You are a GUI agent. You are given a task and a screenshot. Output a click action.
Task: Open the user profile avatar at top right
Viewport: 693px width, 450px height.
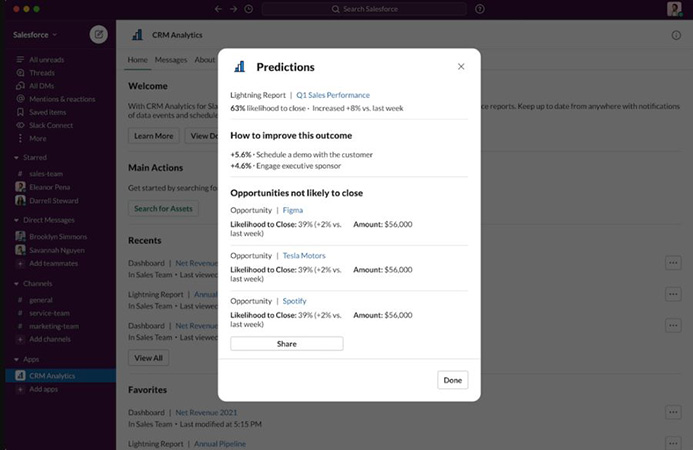[x=675, y=9]
